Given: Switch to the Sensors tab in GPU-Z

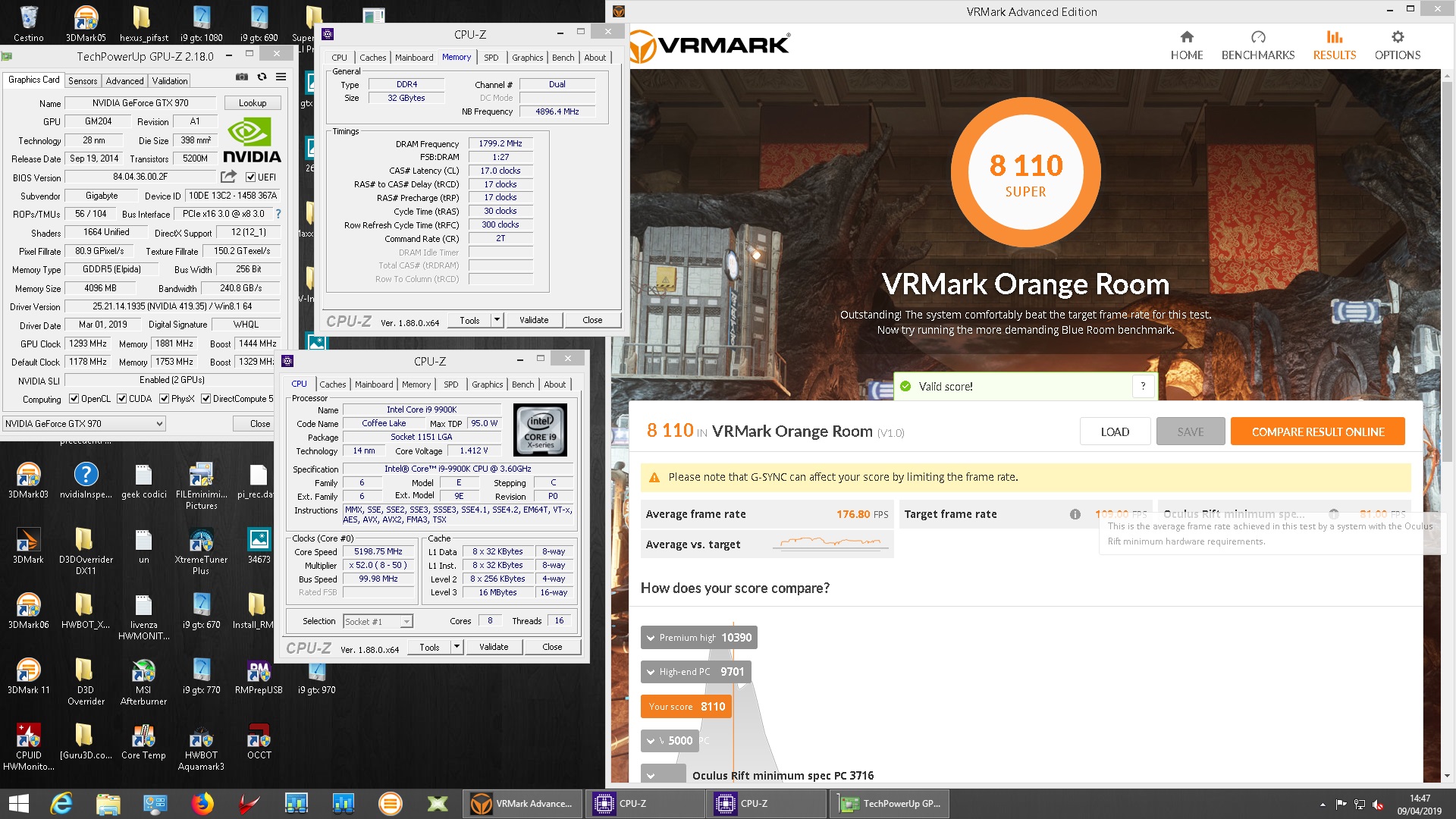Looking at the screenshot, I should [x=83, y=81].
